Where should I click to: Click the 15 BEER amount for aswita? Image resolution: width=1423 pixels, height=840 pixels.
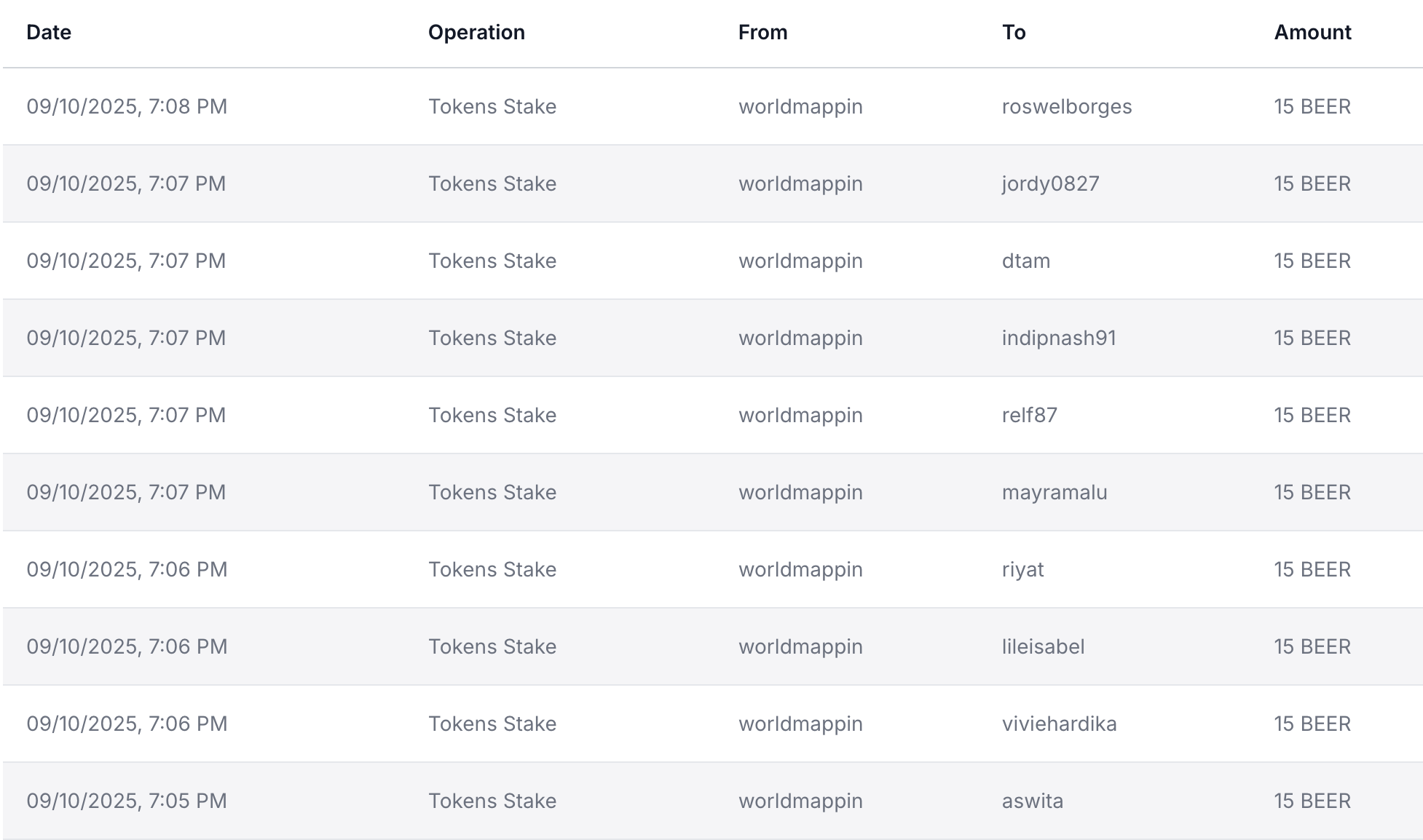pos(1312,801)
